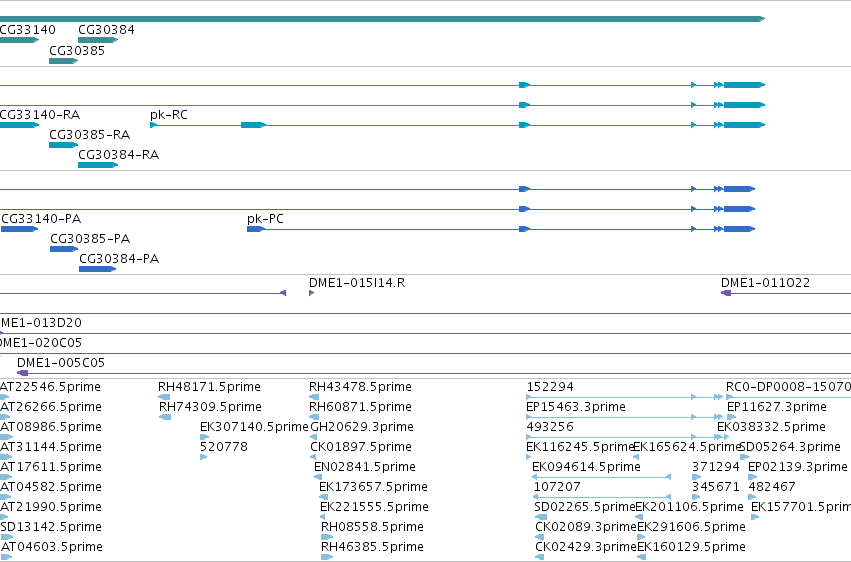The height and width of the screenshot is (562, 851).
Task: Select the CG30384 gene label
Action: click(106, 30)
